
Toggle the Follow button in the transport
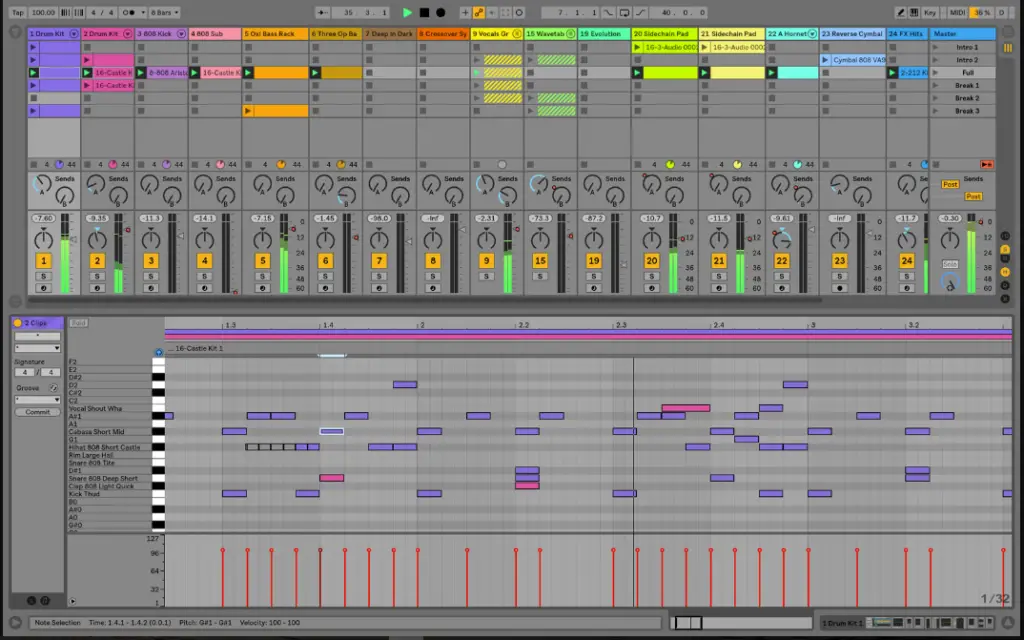click(x=323, y=12)
